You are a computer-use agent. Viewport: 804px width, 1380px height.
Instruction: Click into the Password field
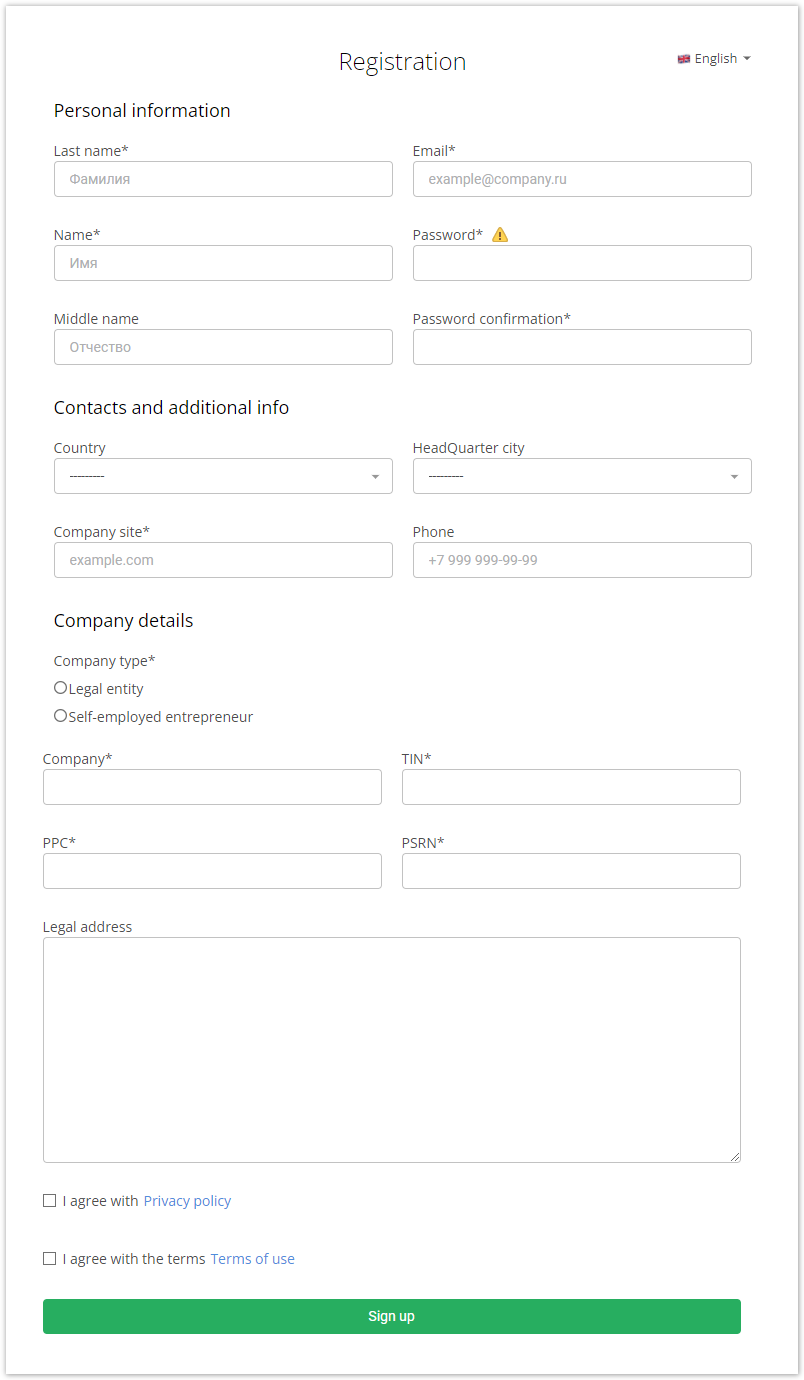click(x=582, y=263)
